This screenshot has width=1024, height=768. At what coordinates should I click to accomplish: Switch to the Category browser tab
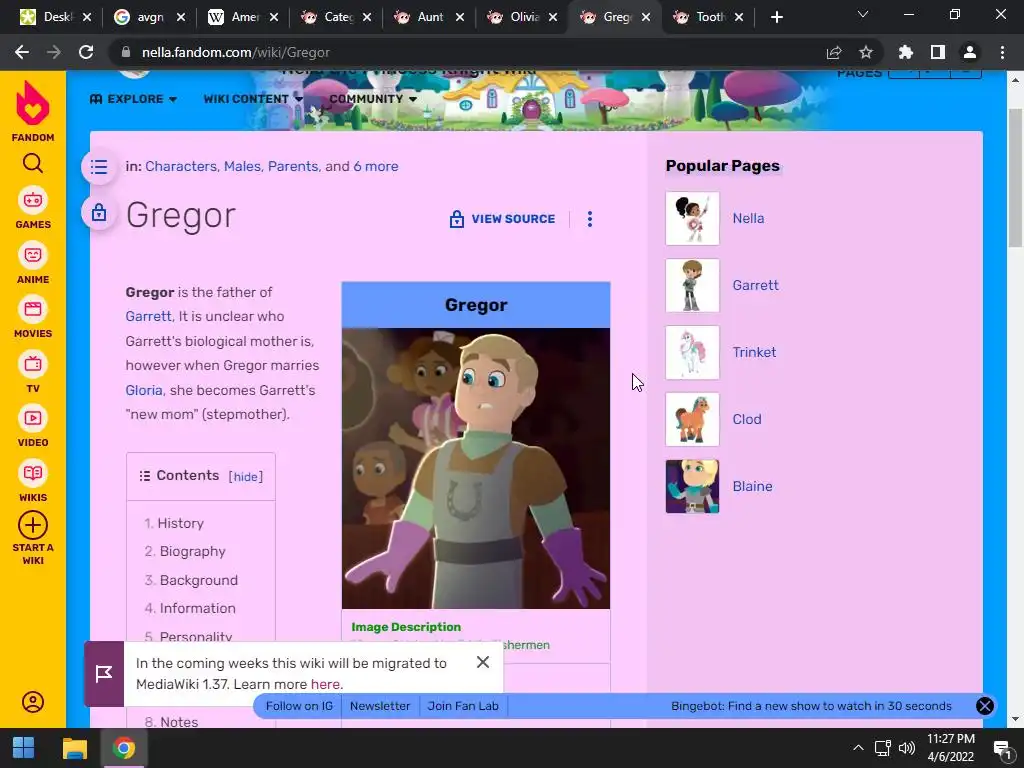pos(336,17)
